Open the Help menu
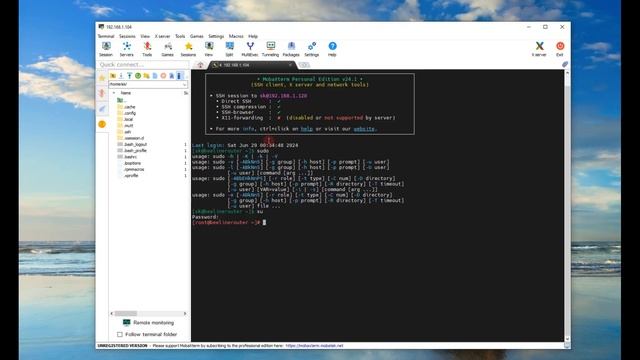The width and height of the screenshot is (640, 360). pos(253,36)
